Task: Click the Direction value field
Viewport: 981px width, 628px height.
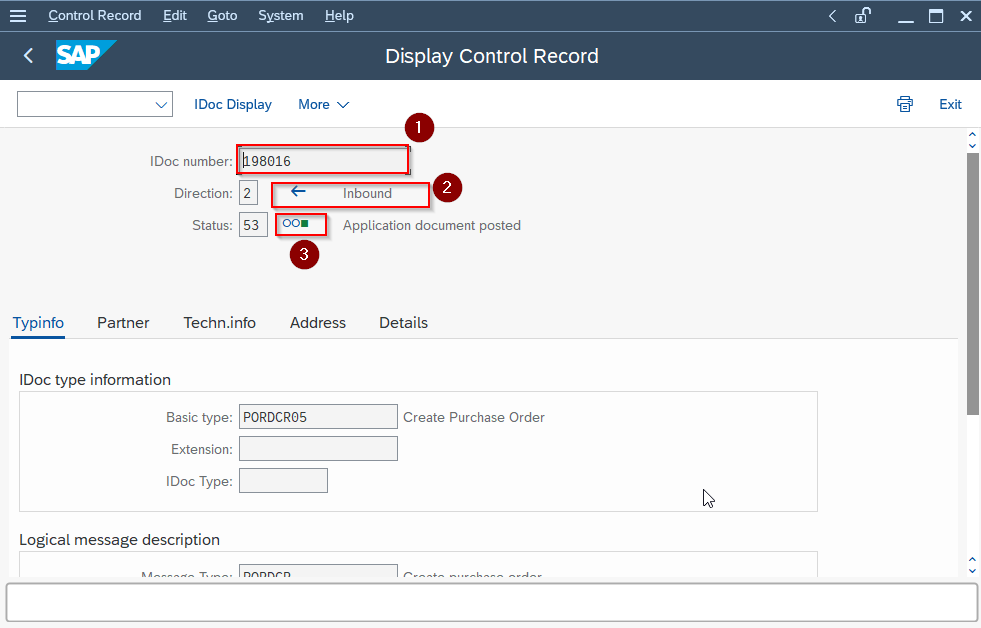Action: click(248, 193)
